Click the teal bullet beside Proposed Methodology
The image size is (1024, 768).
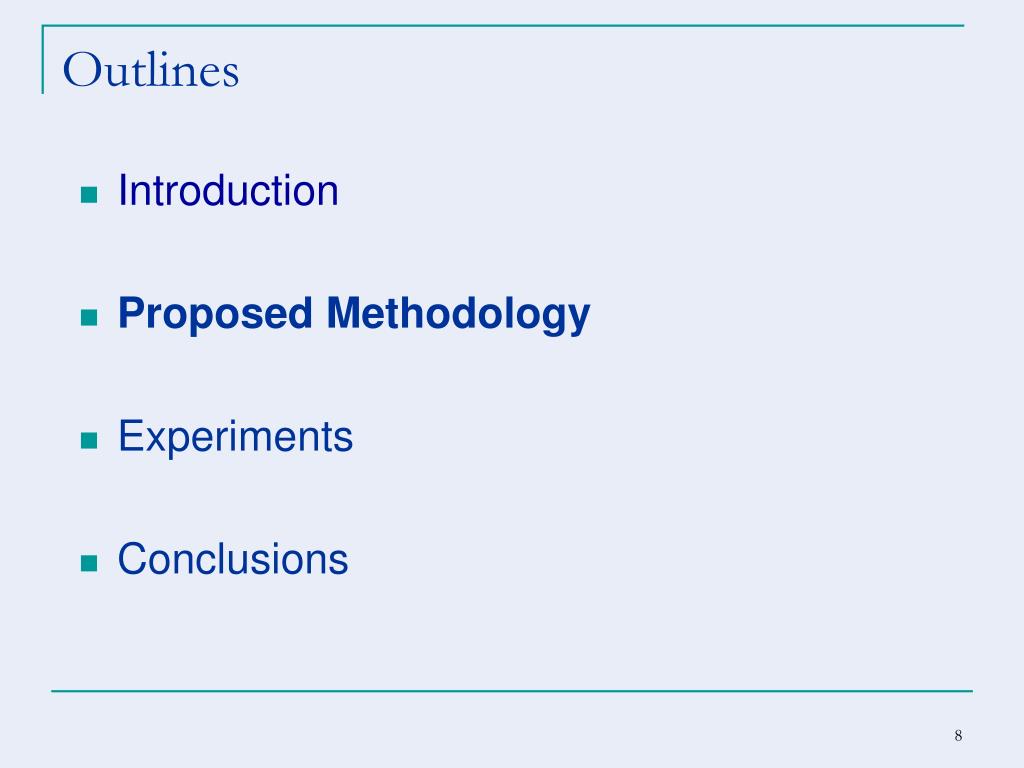89,317
